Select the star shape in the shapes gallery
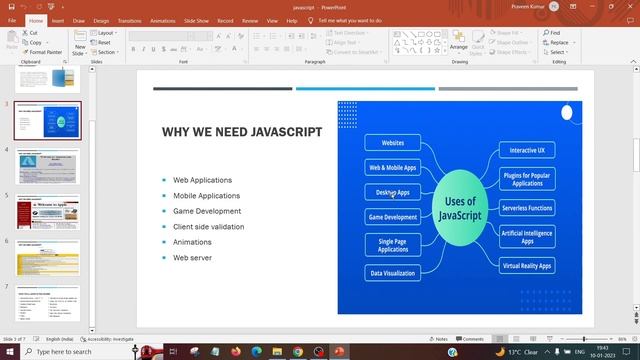Image resolution: width=640 pixels, height=360 pixels. click(x=437, y=51)
